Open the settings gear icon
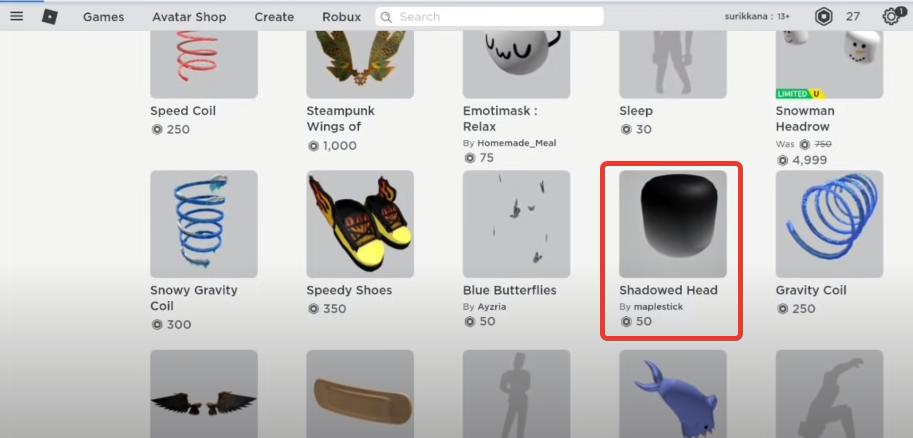 (x=891, y=16)
